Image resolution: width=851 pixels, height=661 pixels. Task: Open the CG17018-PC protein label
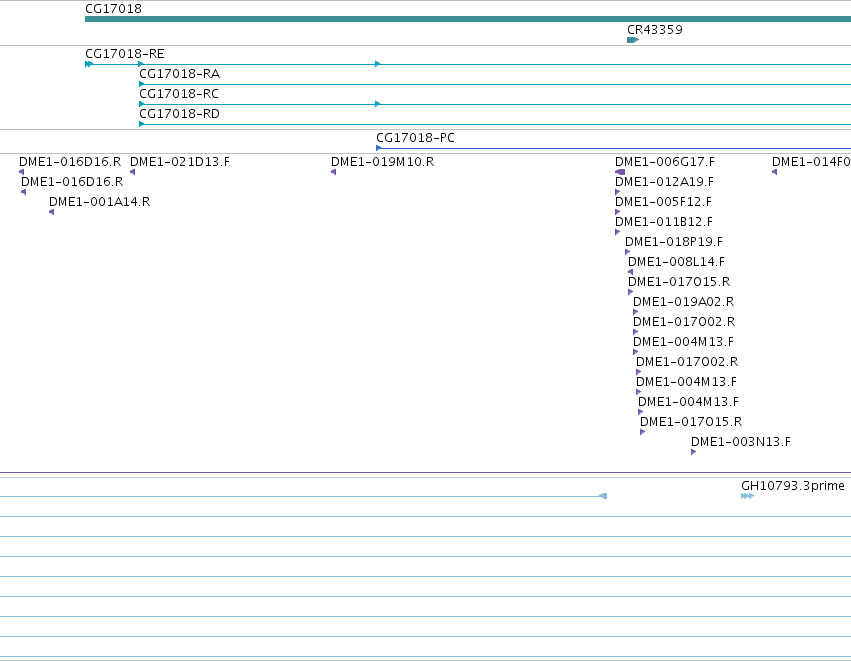(x=416, y=138)
